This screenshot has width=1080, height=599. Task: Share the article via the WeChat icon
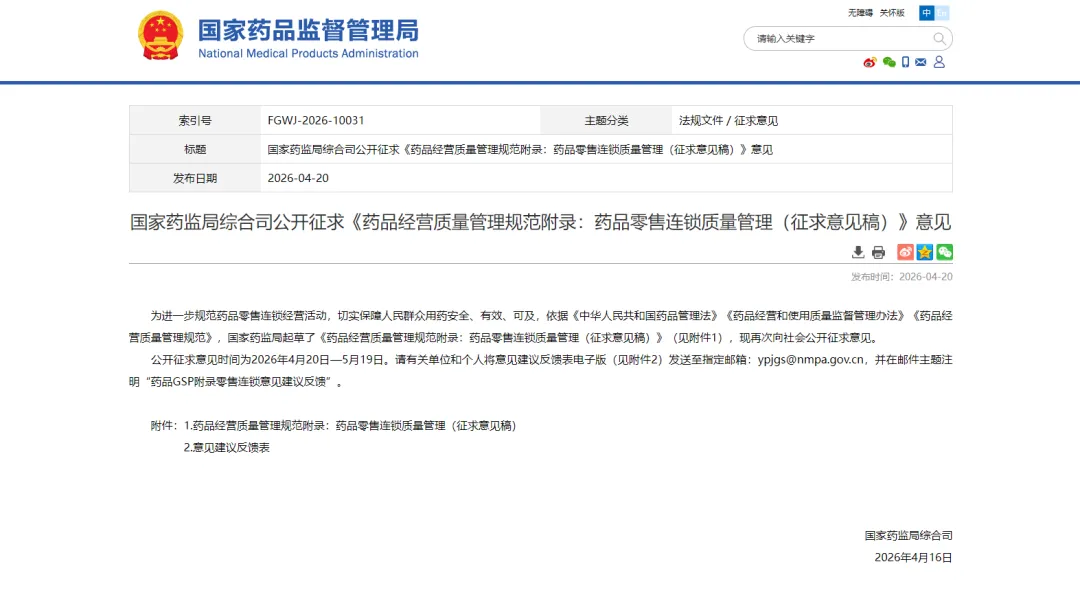pos(944,252)
